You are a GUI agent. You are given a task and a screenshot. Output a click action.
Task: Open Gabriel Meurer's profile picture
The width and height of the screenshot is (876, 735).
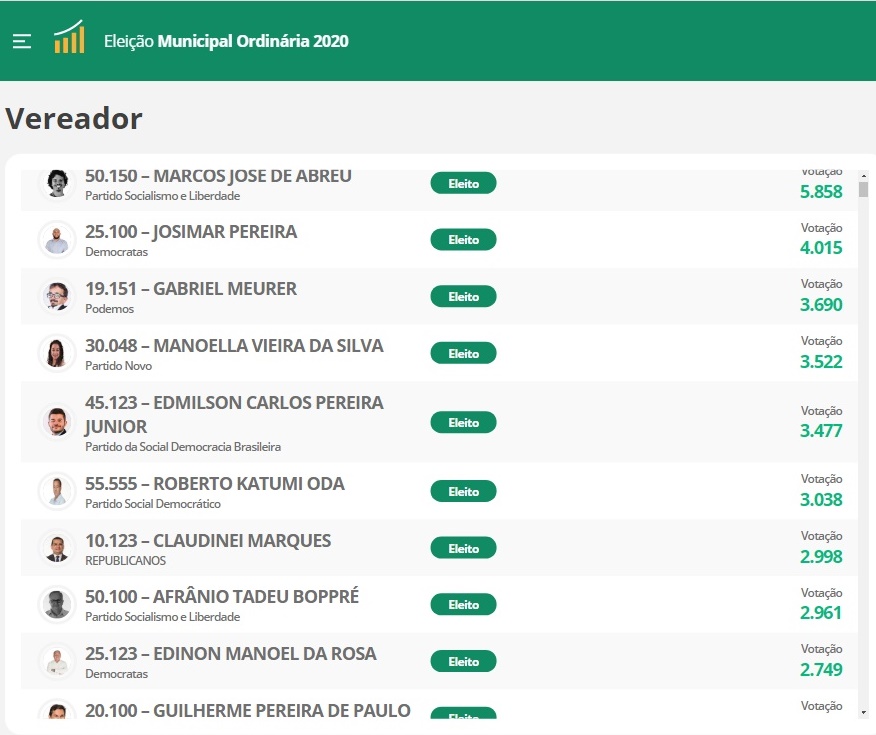[57, 297]
